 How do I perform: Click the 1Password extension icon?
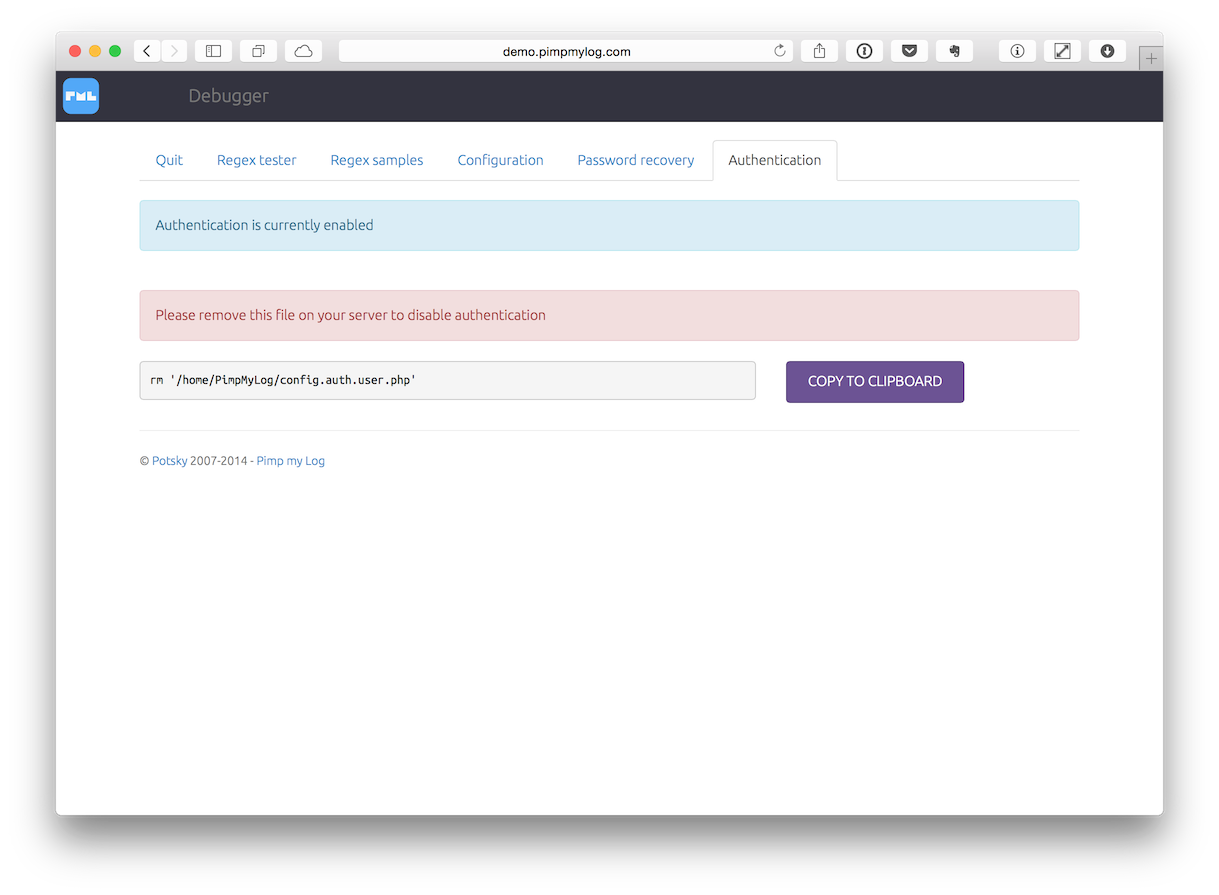point(864,51)
